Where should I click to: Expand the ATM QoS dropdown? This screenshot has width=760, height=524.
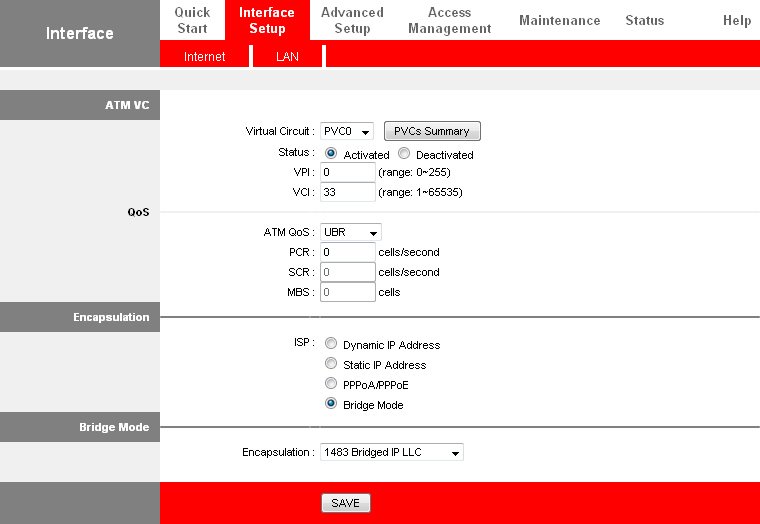pyautogui.click(x=350, y=232)
